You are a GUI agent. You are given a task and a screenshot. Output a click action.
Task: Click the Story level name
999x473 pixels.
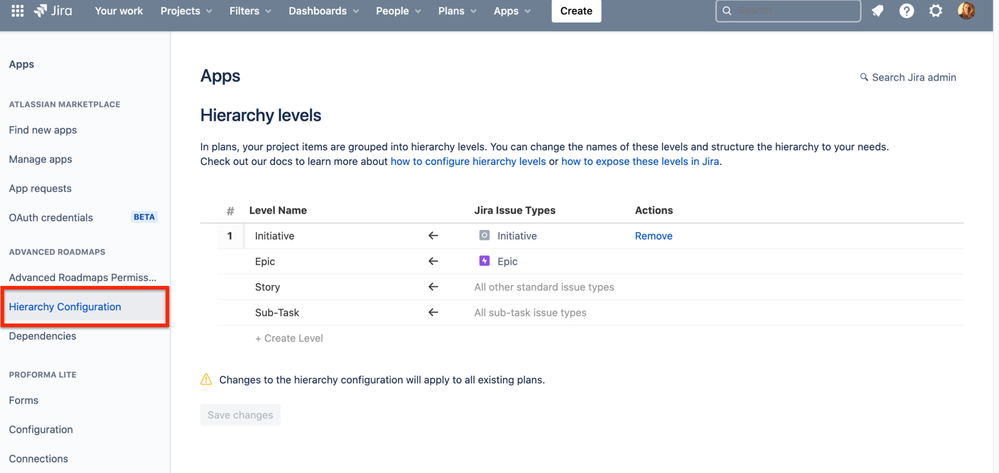click(x=268, y=287)
